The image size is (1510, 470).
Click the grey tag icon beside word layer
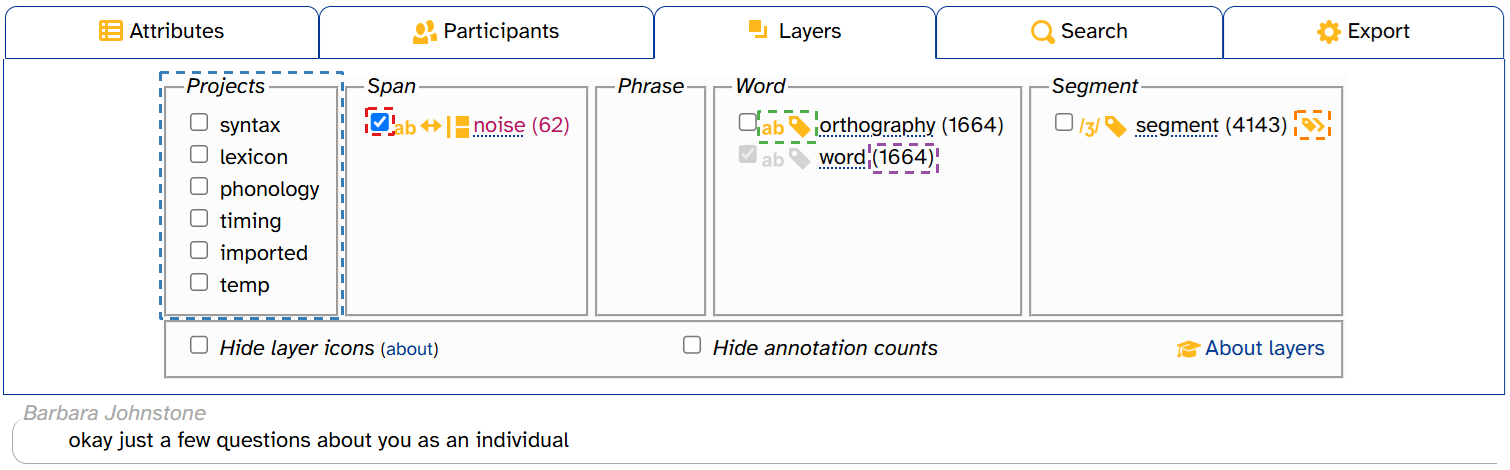[x=799, y=158]
